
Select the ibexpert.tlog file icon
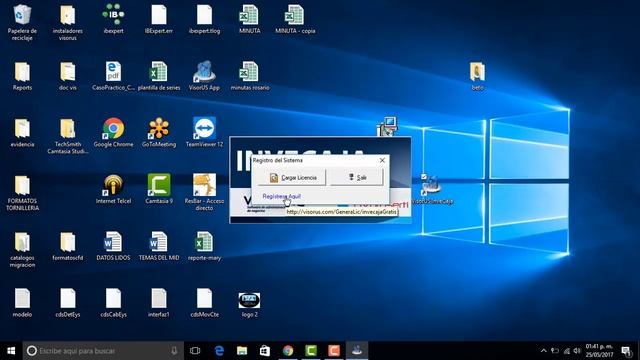tap(204, 16)
